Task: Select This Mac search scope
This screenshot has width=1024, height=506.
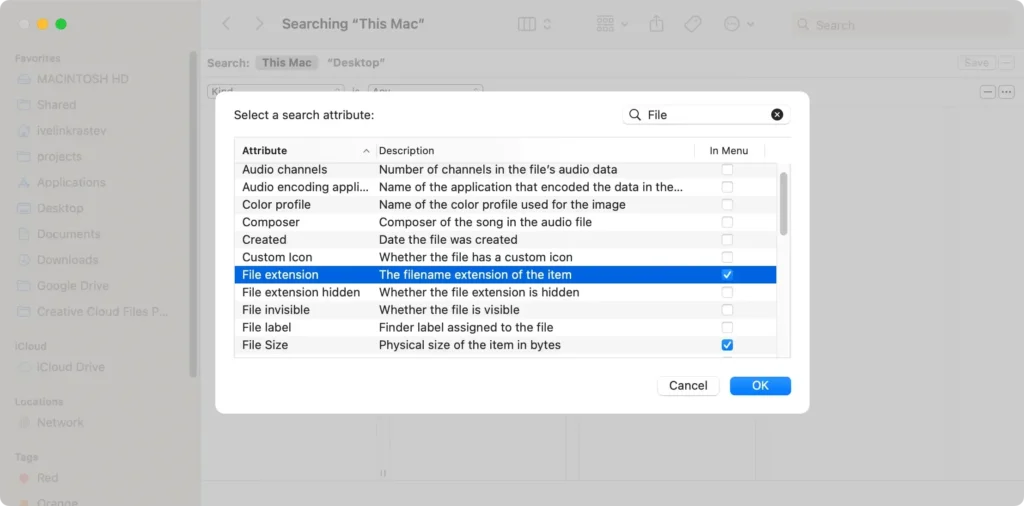Action: 287,63
